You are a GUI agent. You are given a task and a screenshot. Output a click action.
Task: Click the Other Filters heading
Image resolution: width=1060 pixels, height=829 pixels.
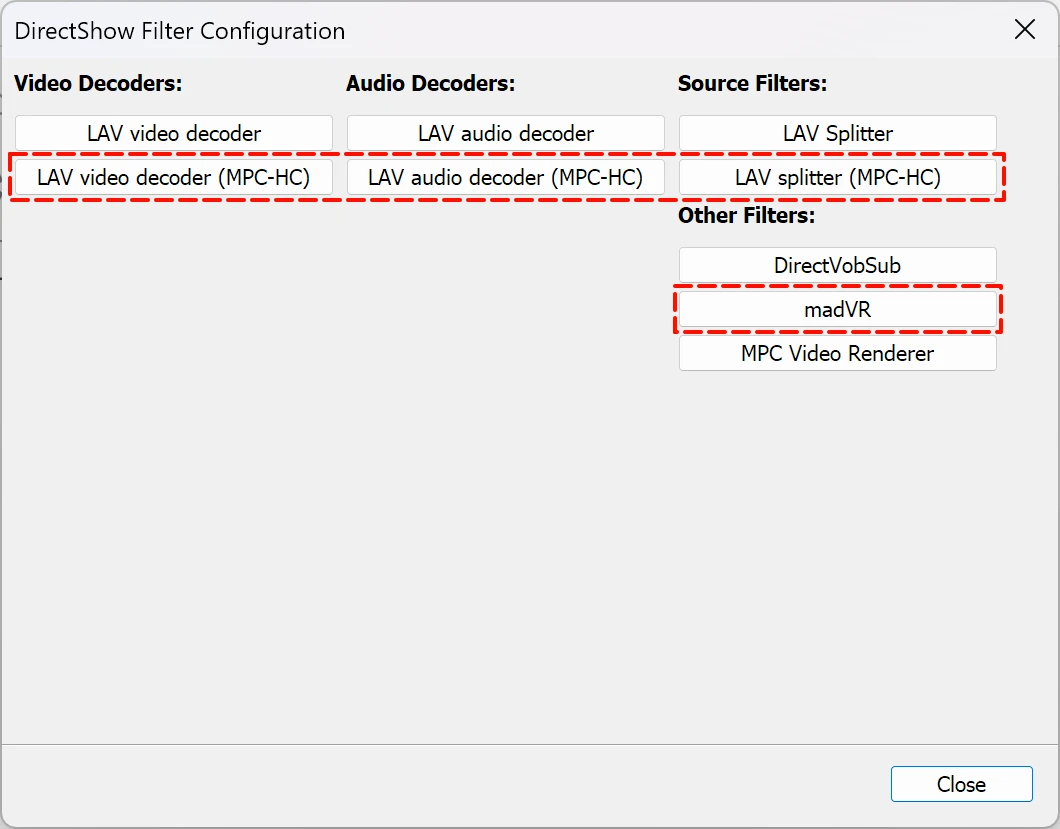click(x=746, y=215)
